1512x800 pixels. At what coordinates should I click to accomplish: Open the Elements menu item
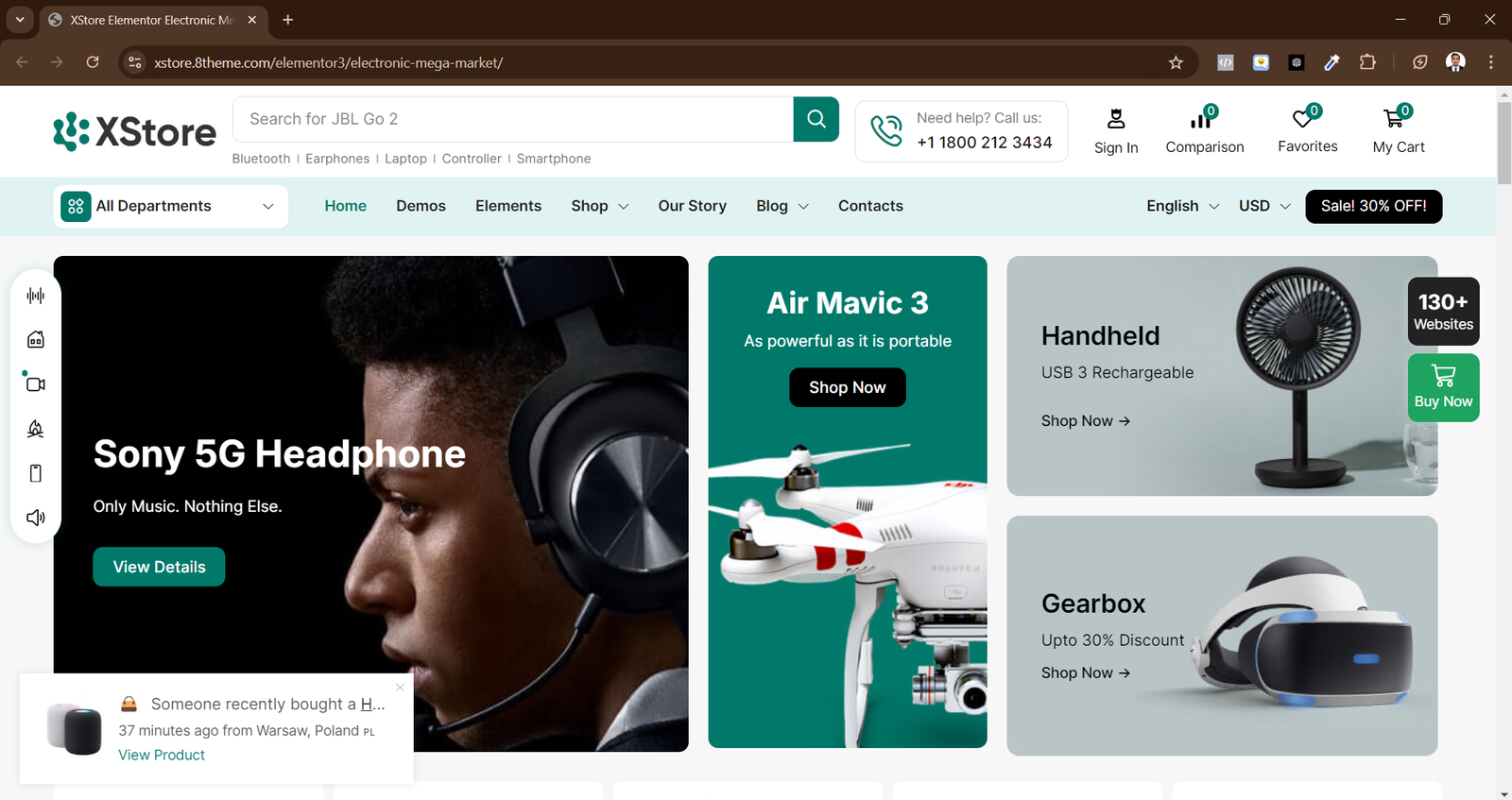coord(508,206)
